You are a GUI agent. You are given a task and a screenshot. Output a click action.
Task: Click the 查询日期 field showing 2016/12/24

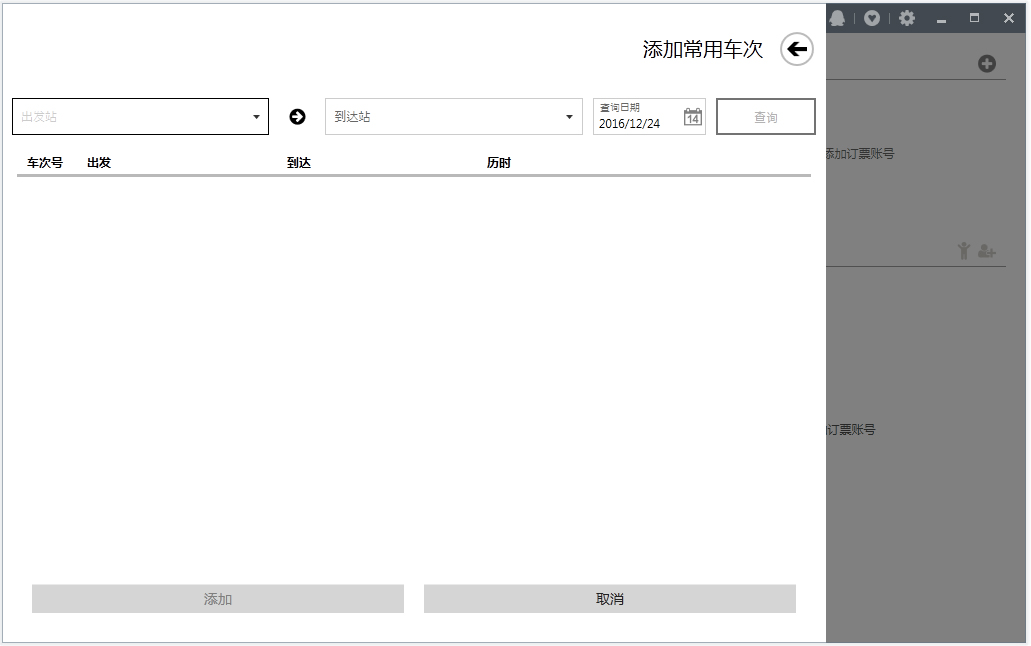[649, 116]
